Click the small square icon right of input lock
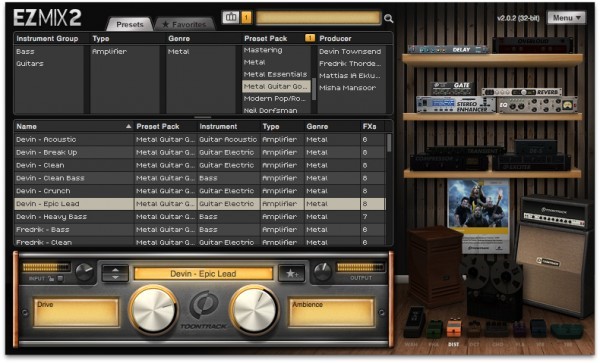 click(60, 278)
